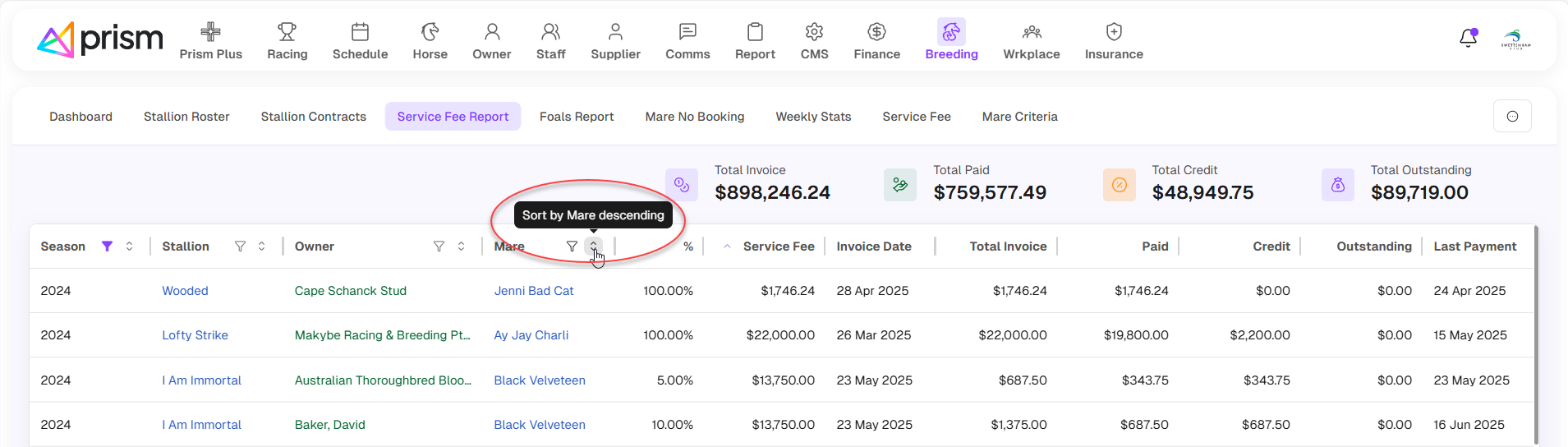This screenshot has height=447, width=1568.
Task: Click the CMS gear icon
Action: click(814, 32)
